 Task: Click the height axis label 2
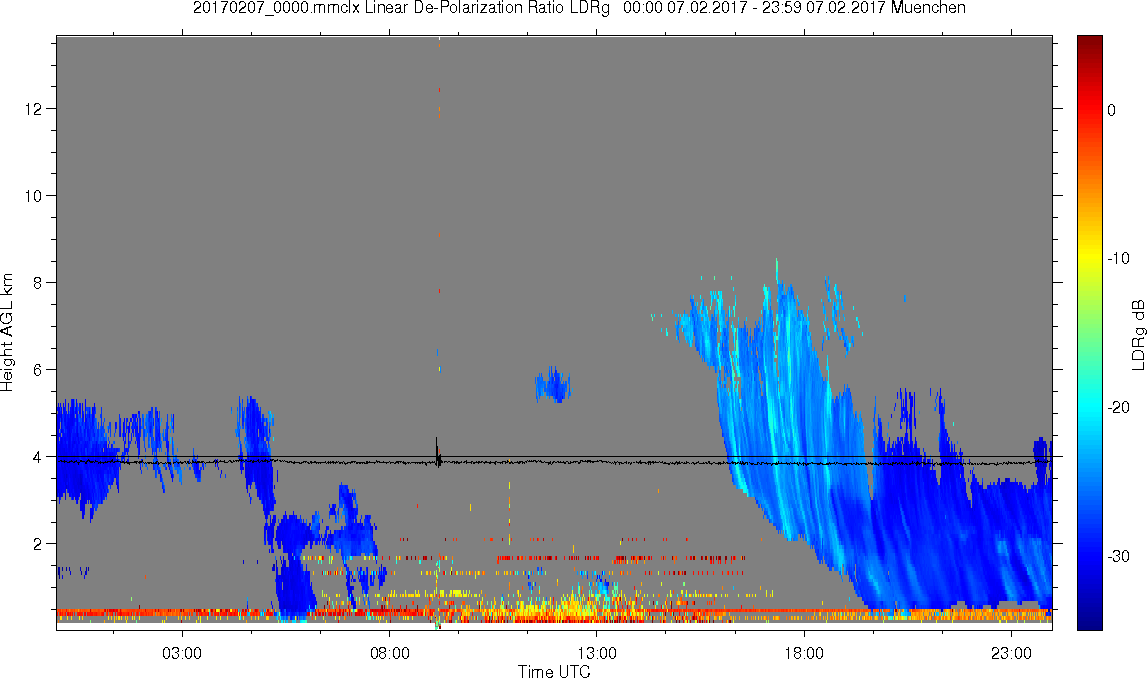[39, 544]
